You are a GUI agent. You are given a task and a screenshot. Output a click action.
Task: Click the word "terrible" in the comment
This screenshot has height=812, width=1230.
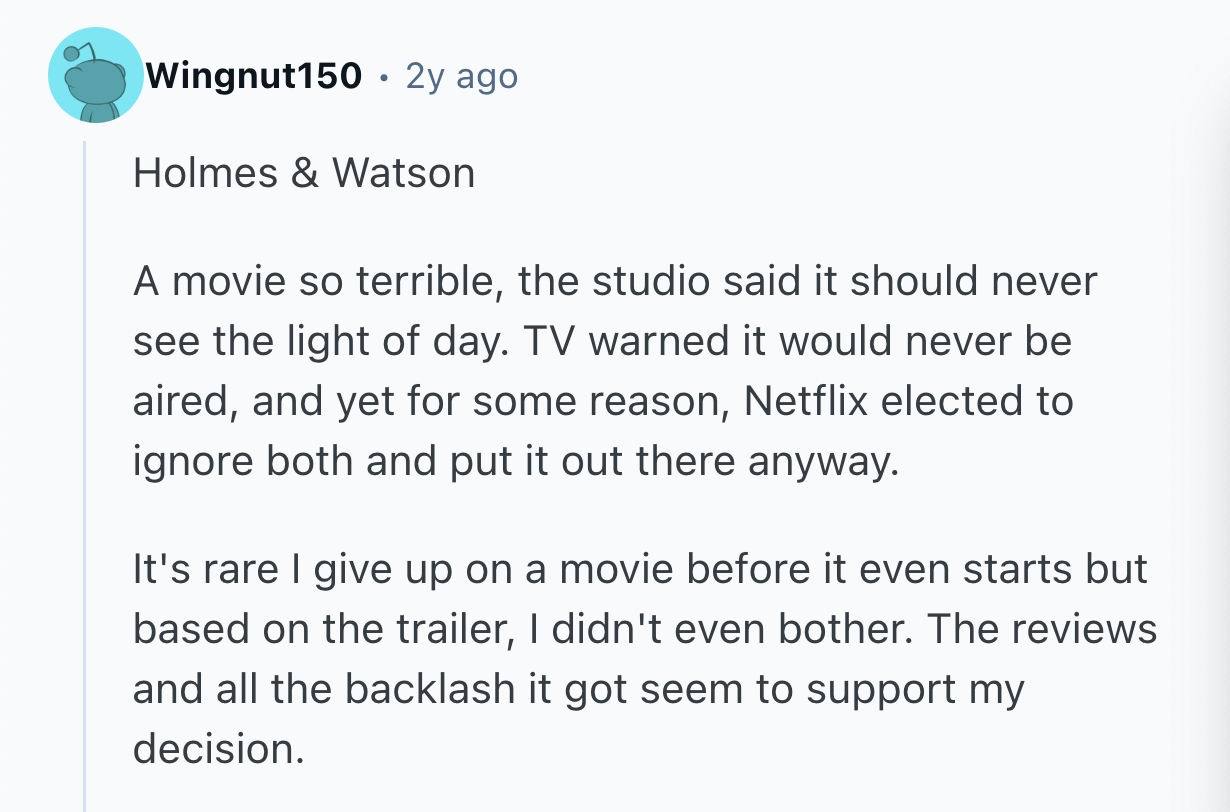(x=425, y=281)
